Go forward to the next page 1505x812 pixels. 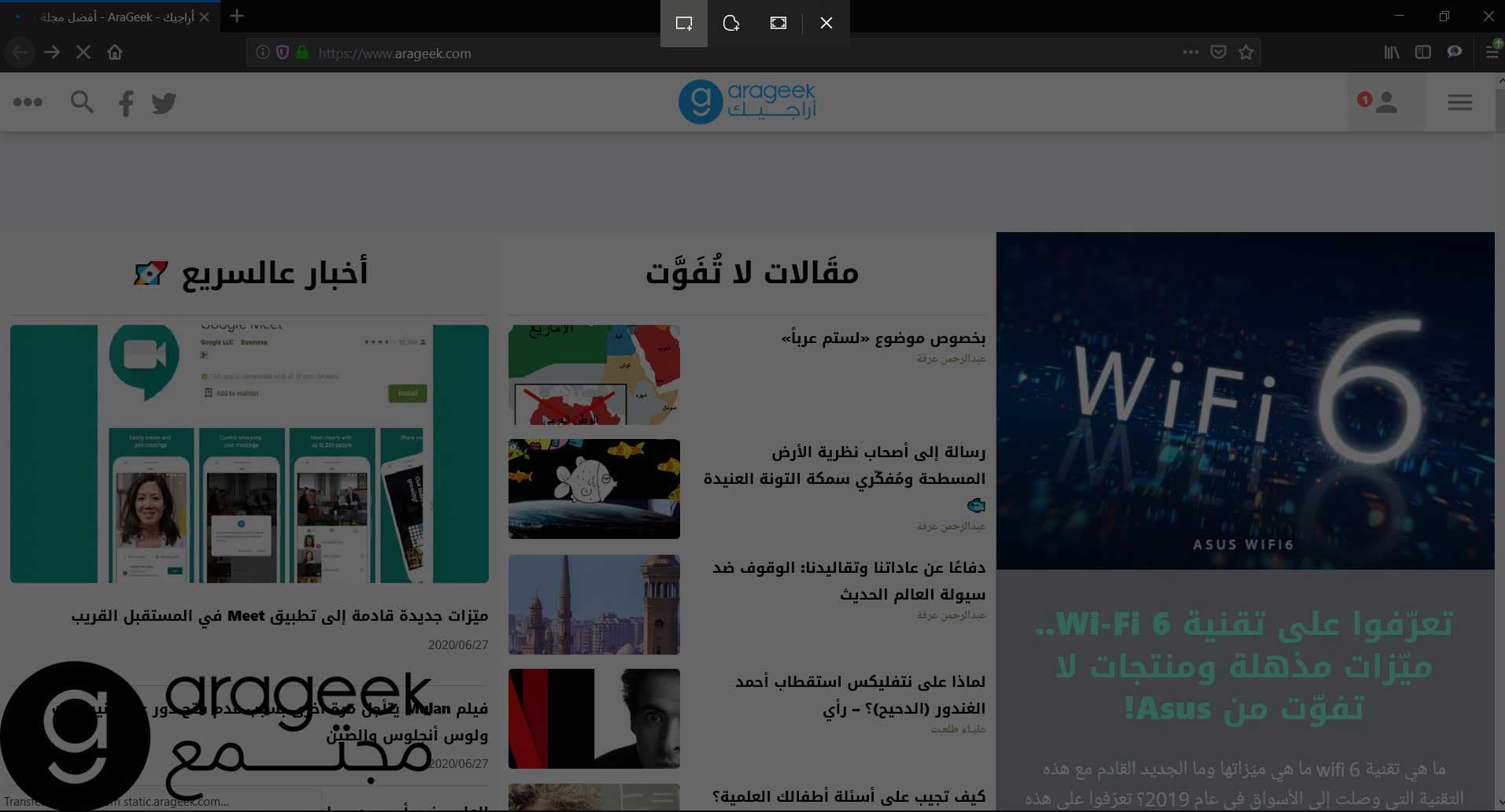pos(52,53)
